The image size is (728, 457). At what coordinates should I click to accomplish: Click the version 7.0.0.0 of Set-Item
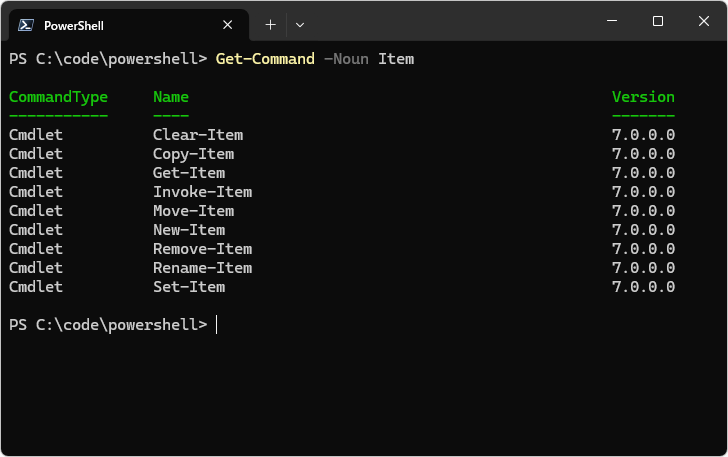pos(643,287)
